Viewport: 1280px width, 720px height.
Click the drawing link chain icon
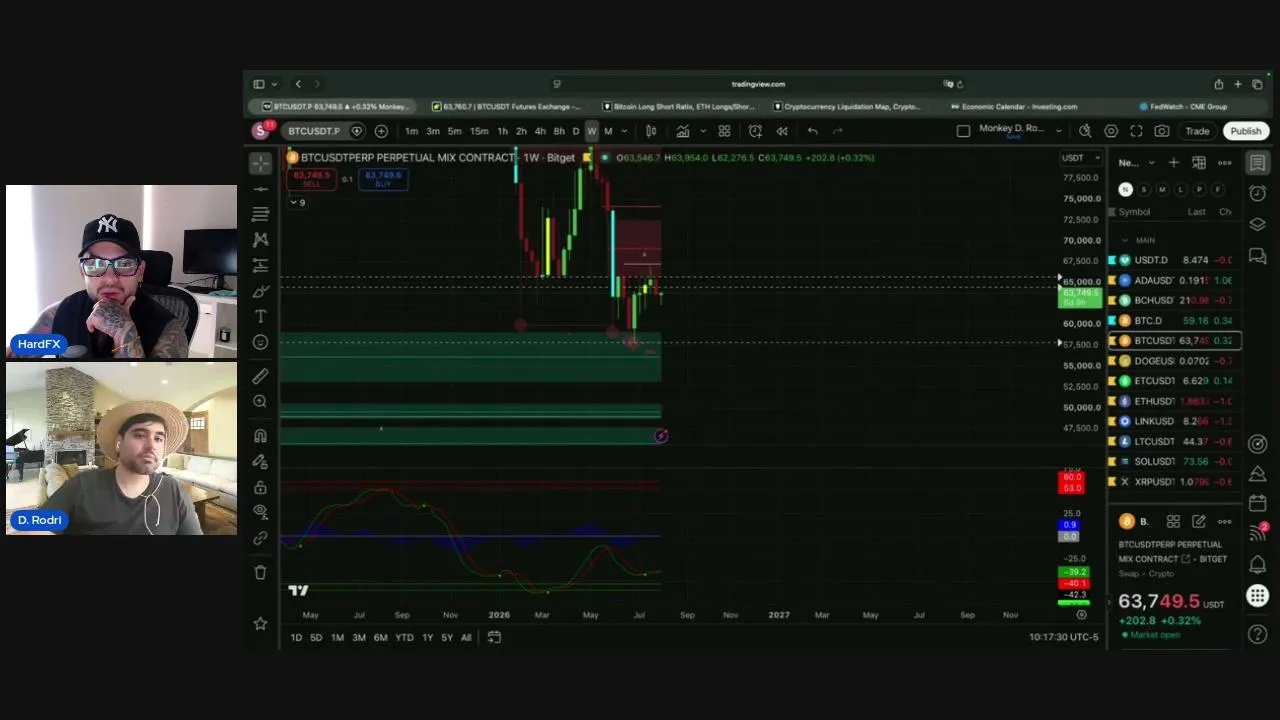coord(260,538)
